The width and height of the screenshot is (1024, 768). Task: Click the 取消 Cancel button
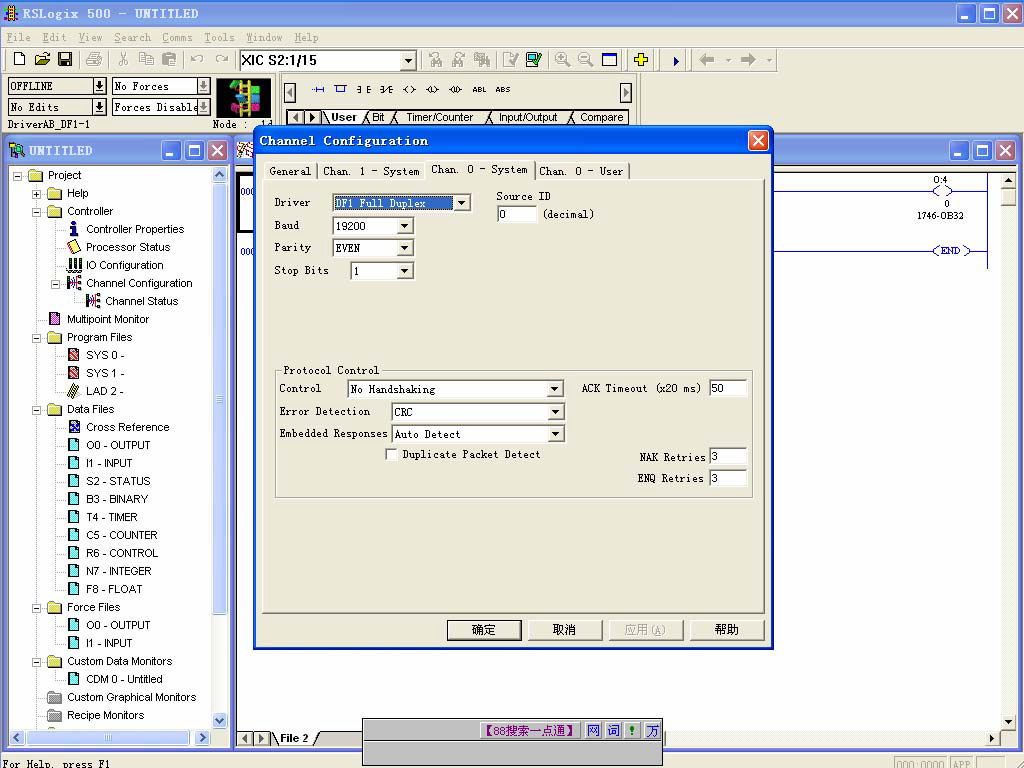click(564, 630)
